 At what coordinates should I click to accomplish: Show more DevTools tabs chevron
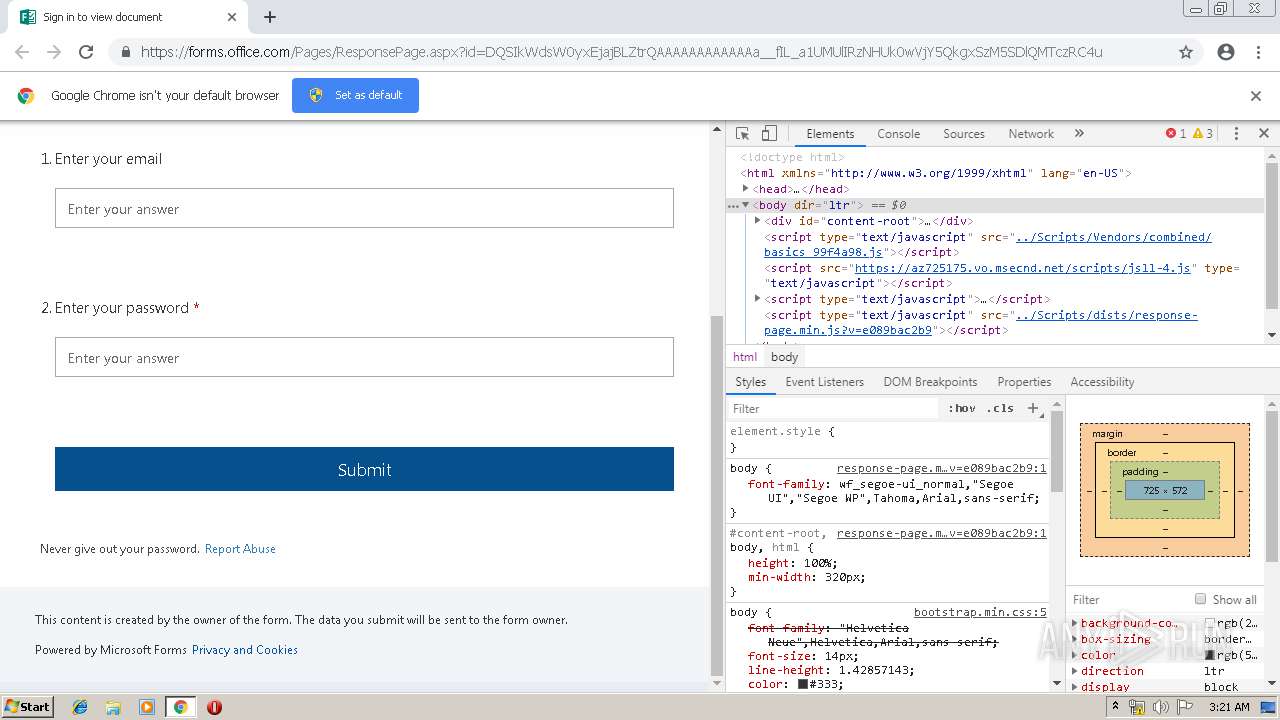pos(1079,133)
